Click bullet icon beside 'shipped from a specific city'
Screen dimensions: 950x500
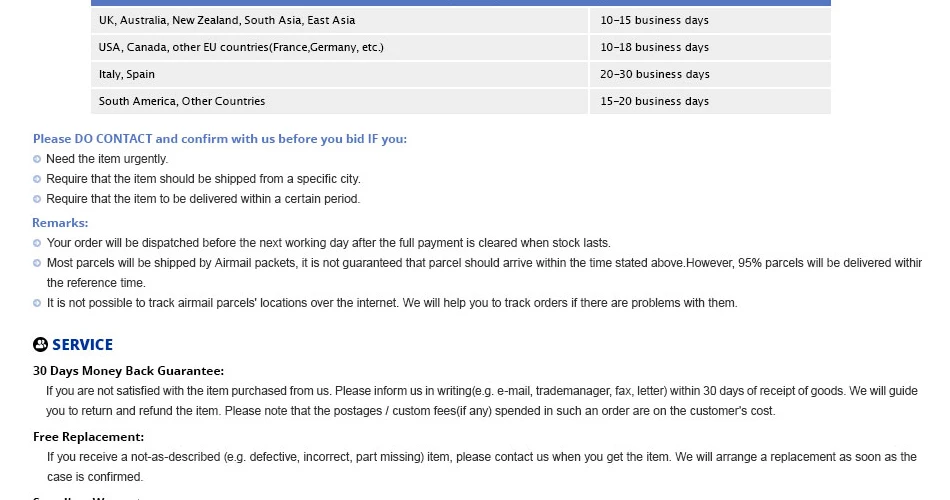pyautogui.click(x=37, y=179)
